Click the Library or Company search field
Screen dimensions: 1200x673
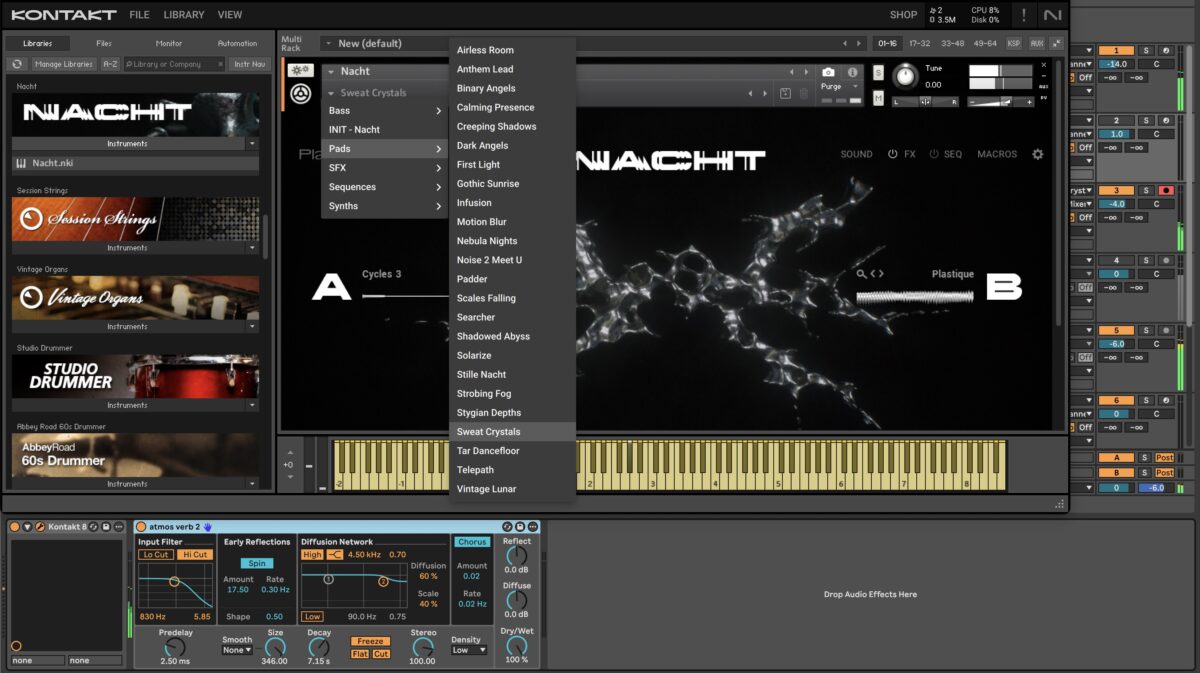[x=175, y=64]
